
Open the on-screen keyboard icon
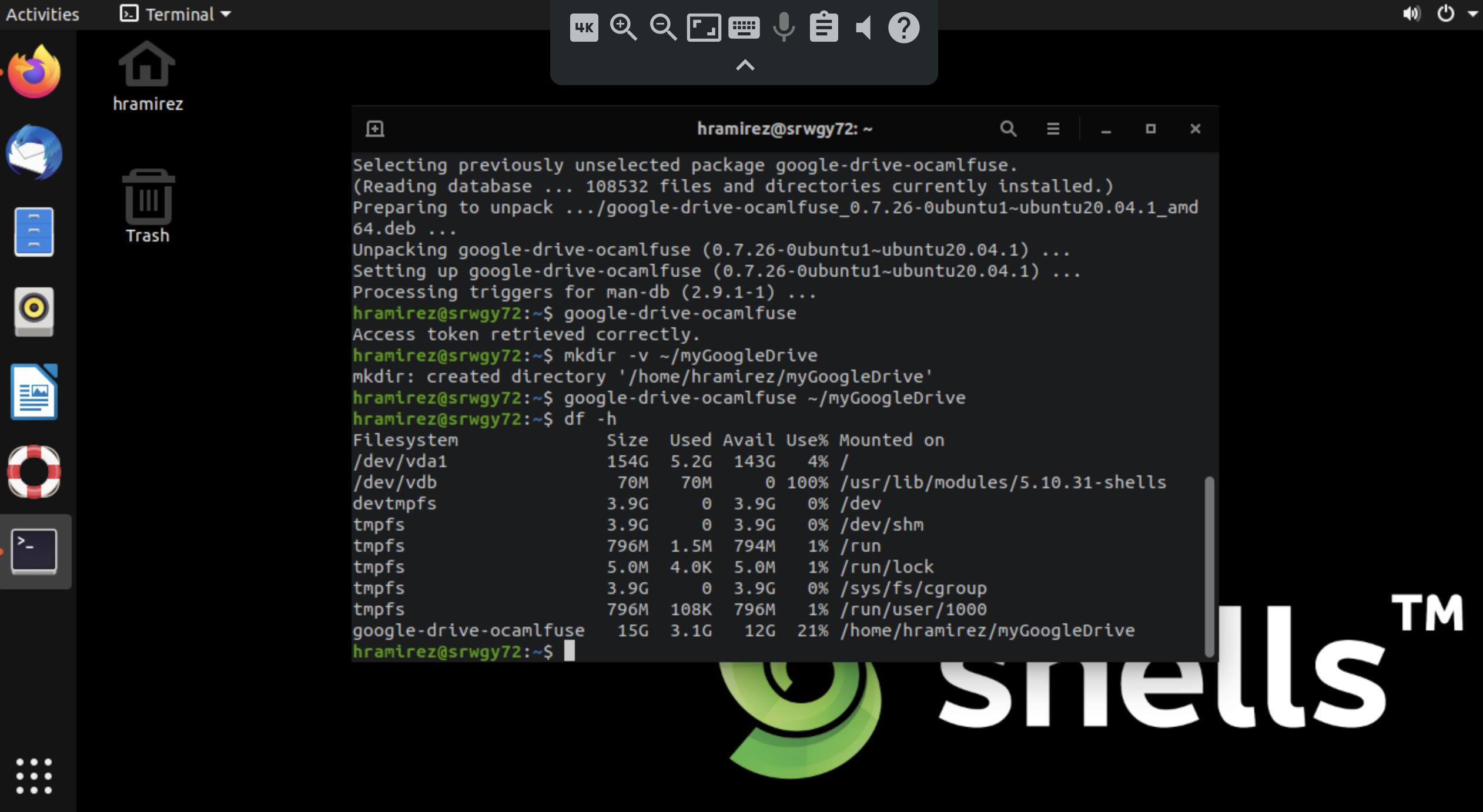744,28
